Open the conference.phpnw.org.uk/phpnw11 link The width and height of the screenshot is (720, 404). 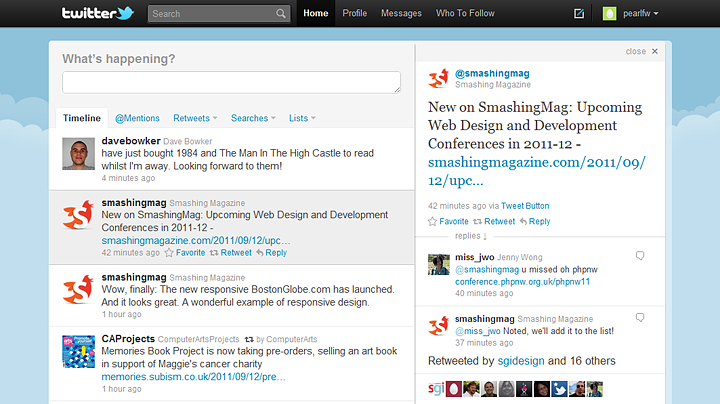(523, 281)
